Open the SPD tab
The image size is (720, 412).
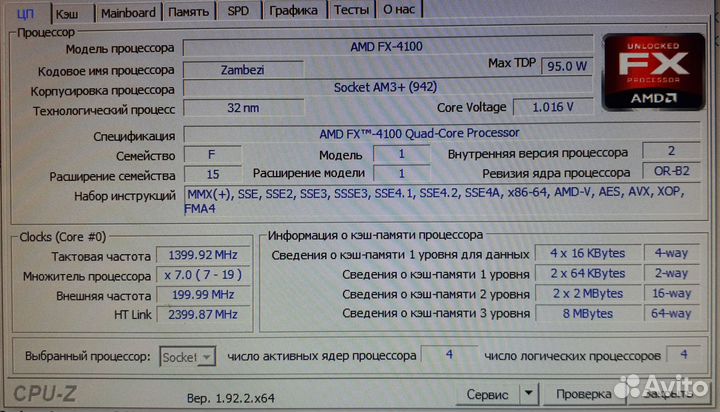point(238,11)
